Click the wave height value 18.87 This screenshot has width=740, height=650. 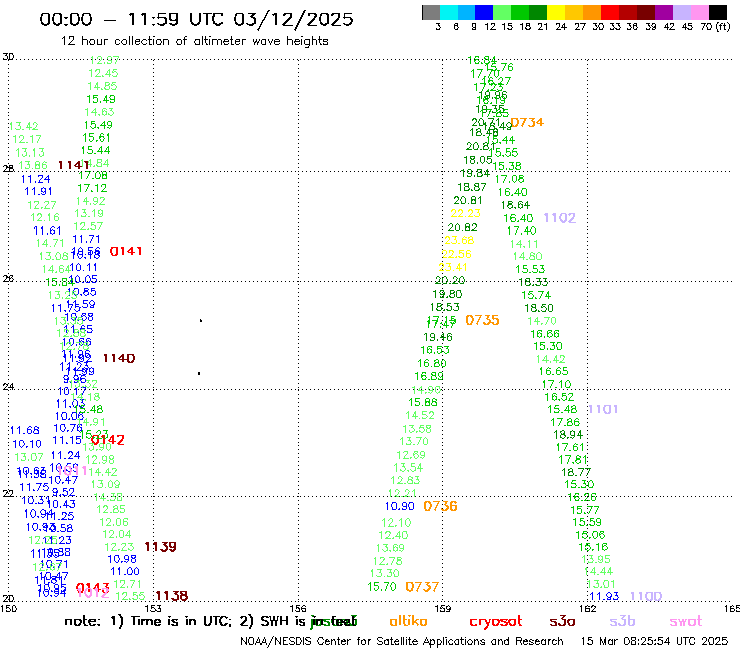pyautogui.click(x=471, y=187)
